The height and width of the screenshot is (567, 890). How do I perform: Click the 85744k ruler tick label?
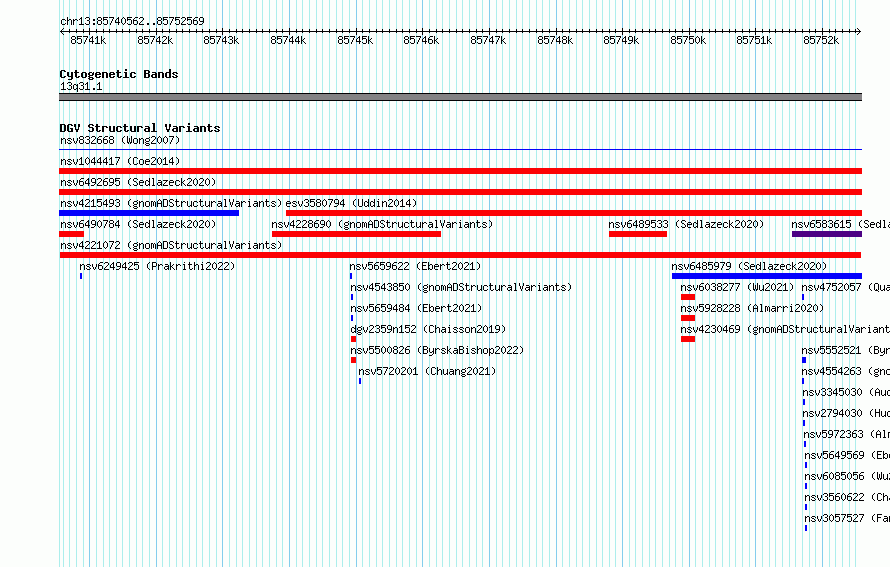(288, 40)
